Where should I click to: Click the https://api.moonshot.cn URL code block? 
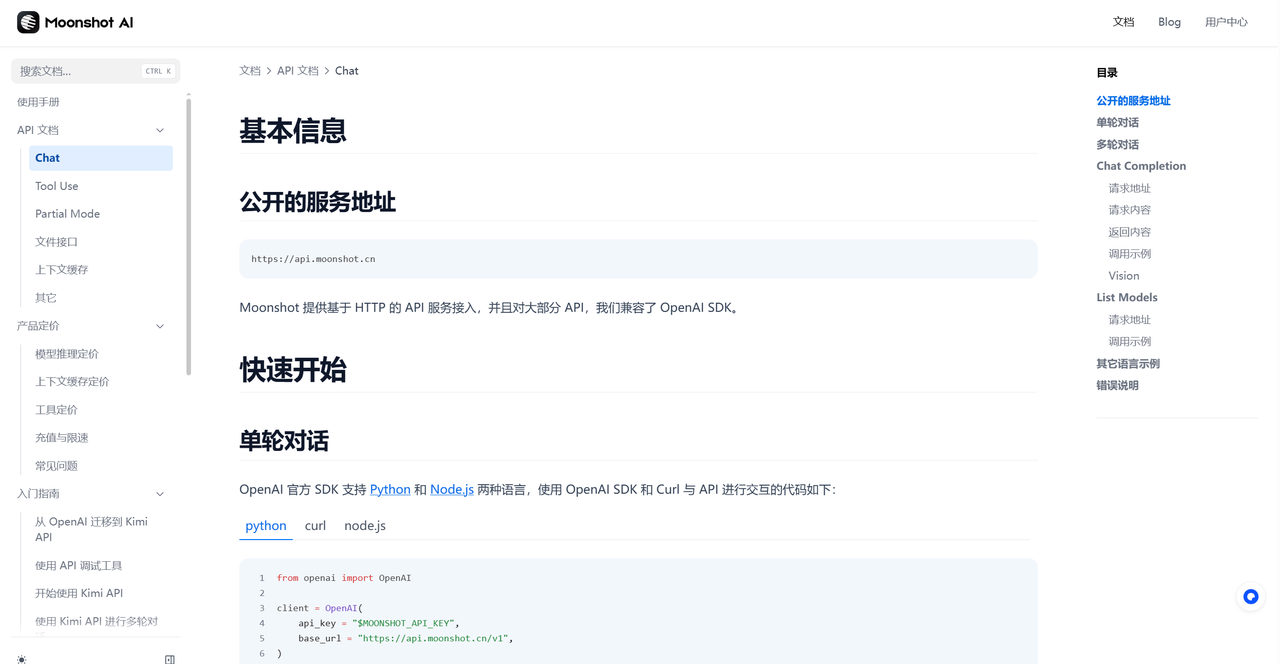[638, 259]
